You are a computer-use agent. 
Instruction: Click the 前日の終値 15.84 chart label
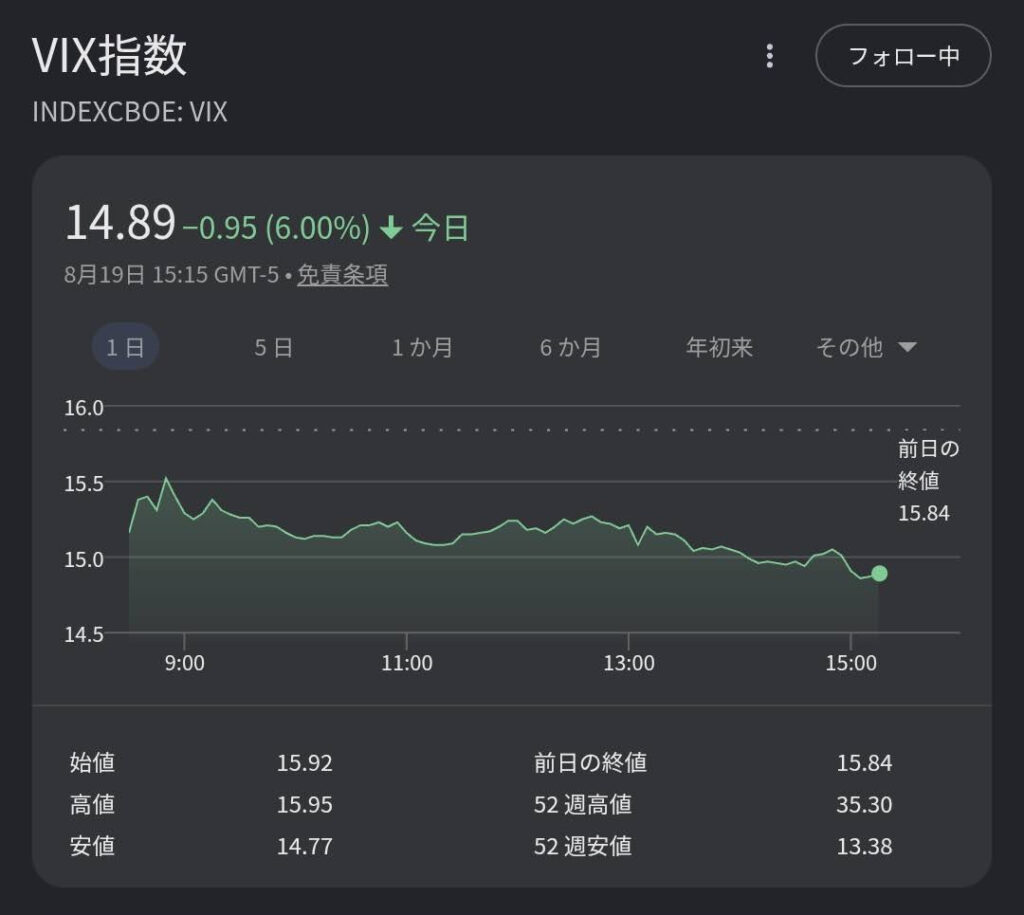[928, 481]
